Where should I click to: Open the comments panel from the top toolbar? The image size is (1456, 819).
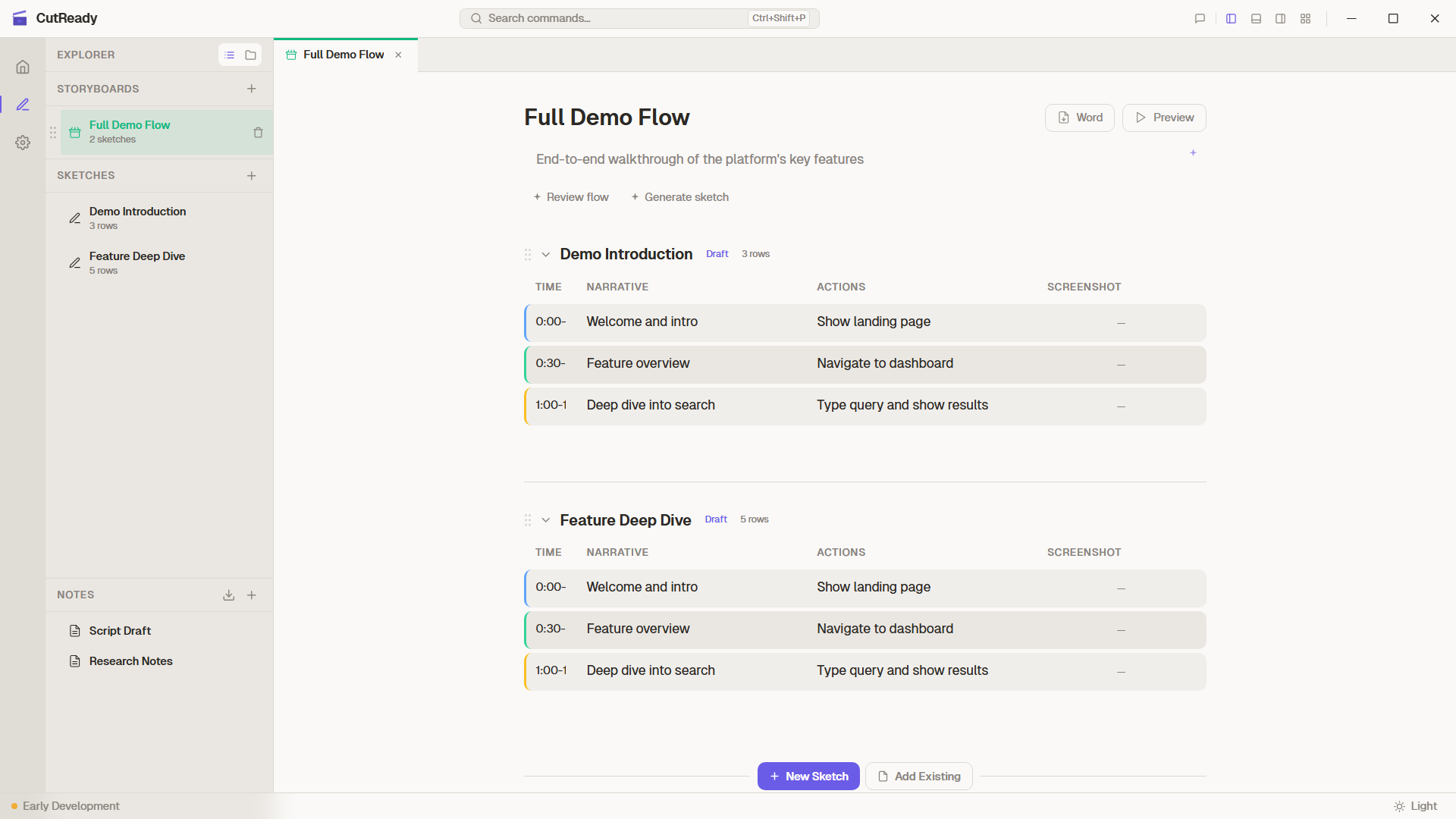click(1200, 18)
